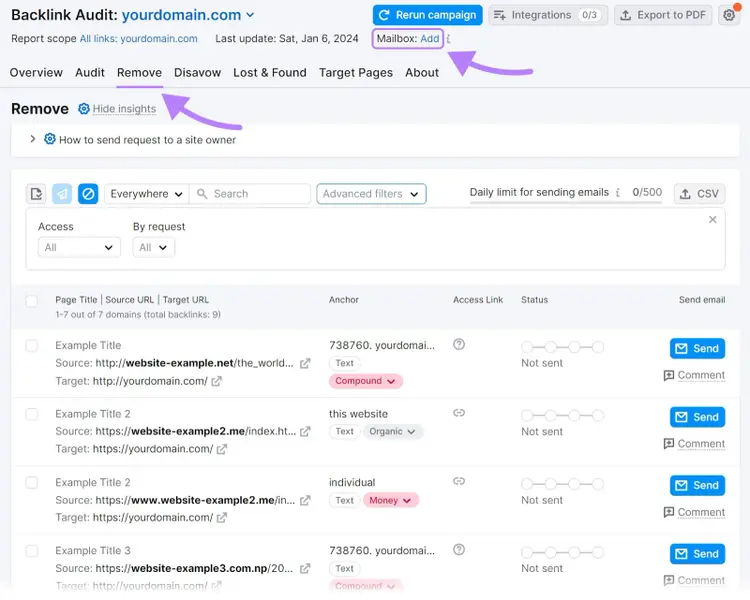The height and width of the screenshot is (600, 750).
Task: Expand 'How to send request to a site owner'
Action: tap(33, 139)
